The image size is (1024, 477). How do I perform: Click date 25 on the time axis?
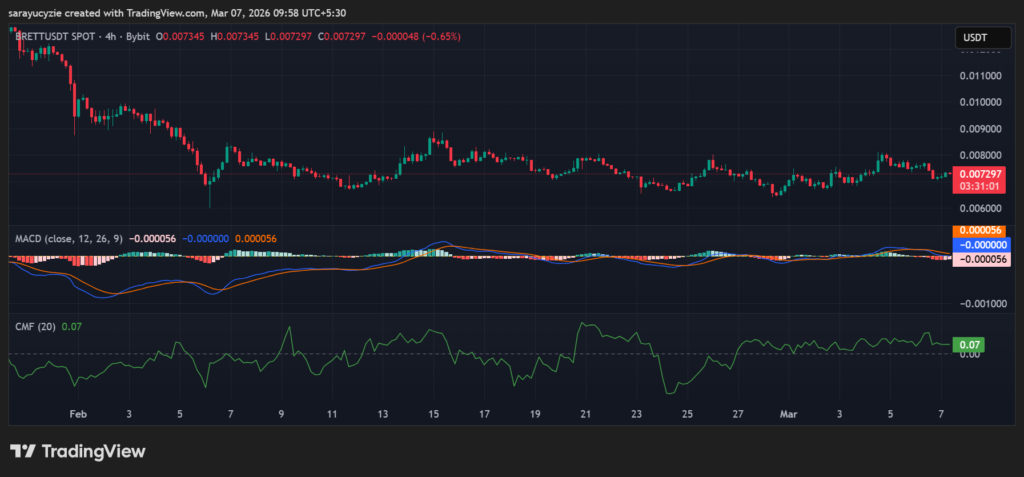click(687, 412)
